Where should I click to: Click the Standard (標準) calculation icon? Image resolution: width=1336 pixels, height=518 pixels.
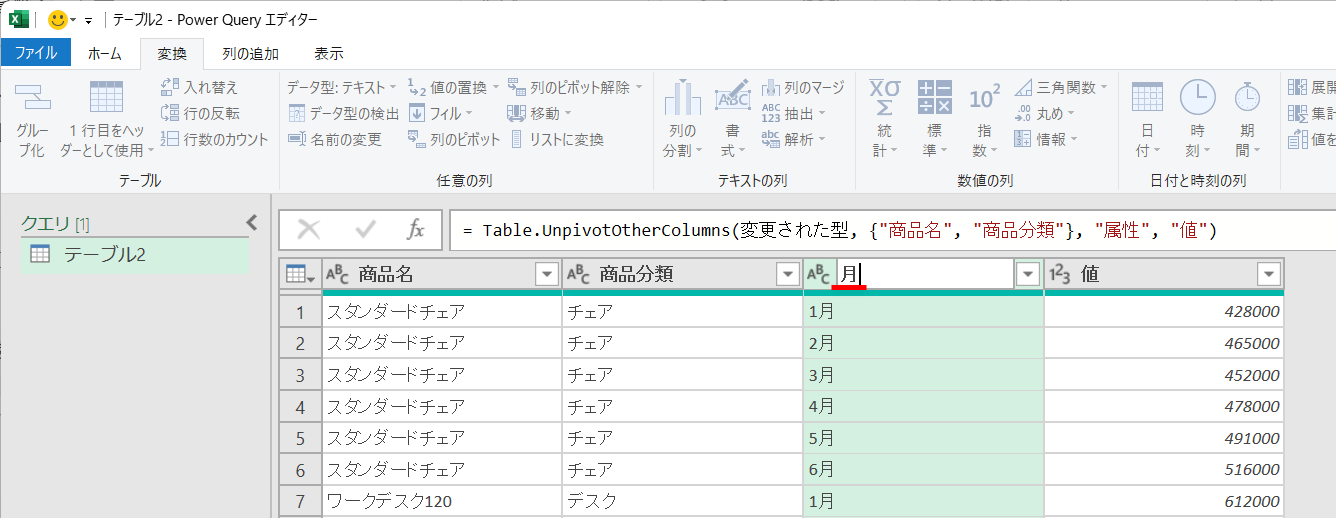click(934, 98)
